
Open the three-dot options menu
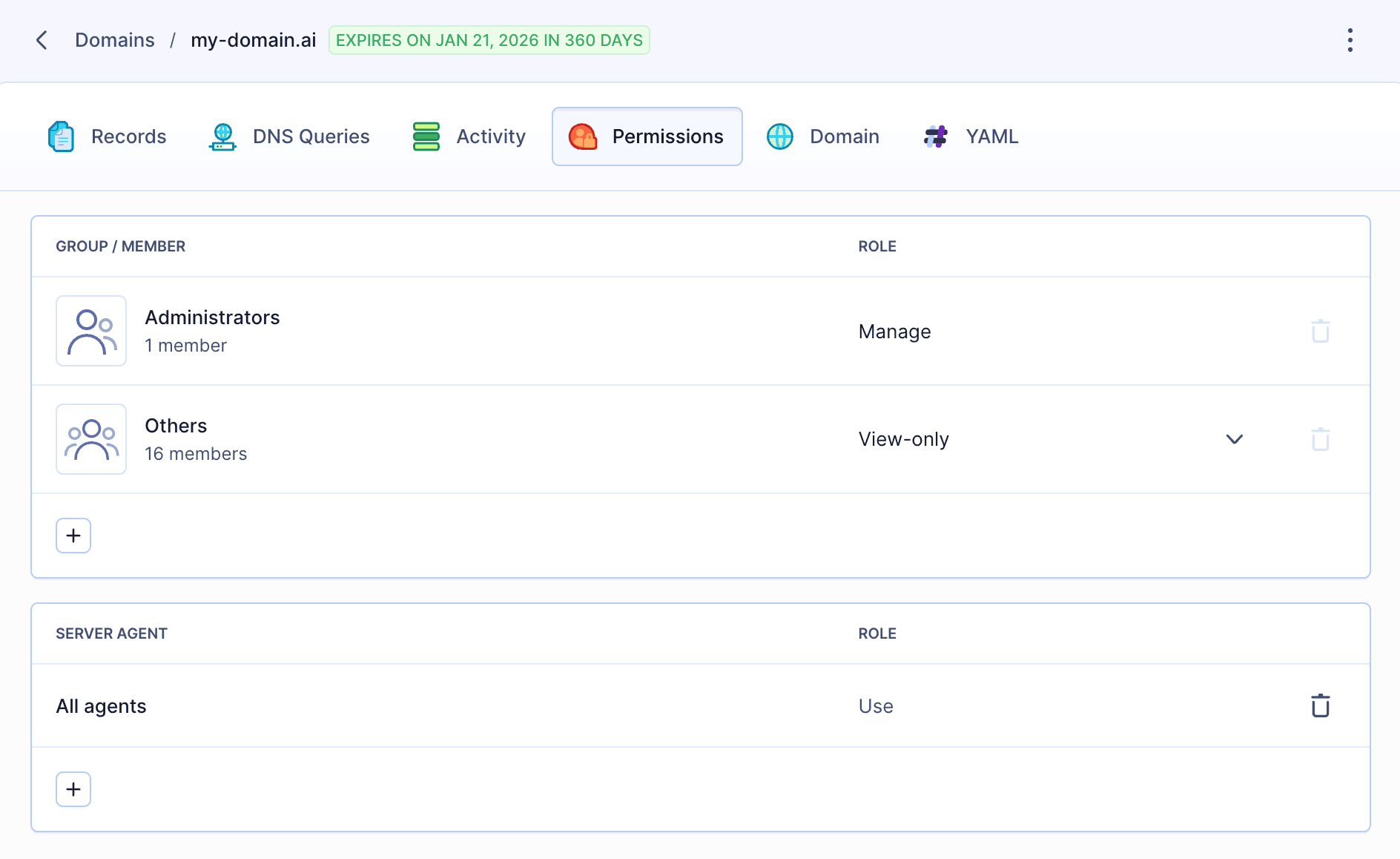click(x=1350, y=40)
